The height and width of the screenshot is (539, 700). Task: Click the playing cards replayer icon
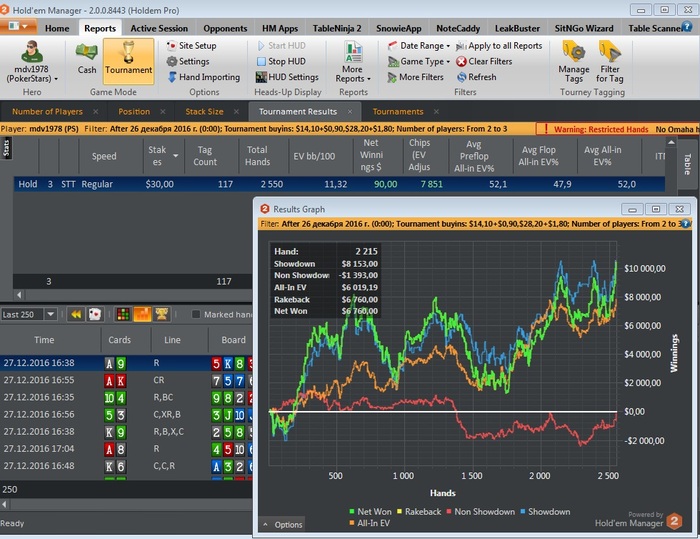(x=95, y=314)
